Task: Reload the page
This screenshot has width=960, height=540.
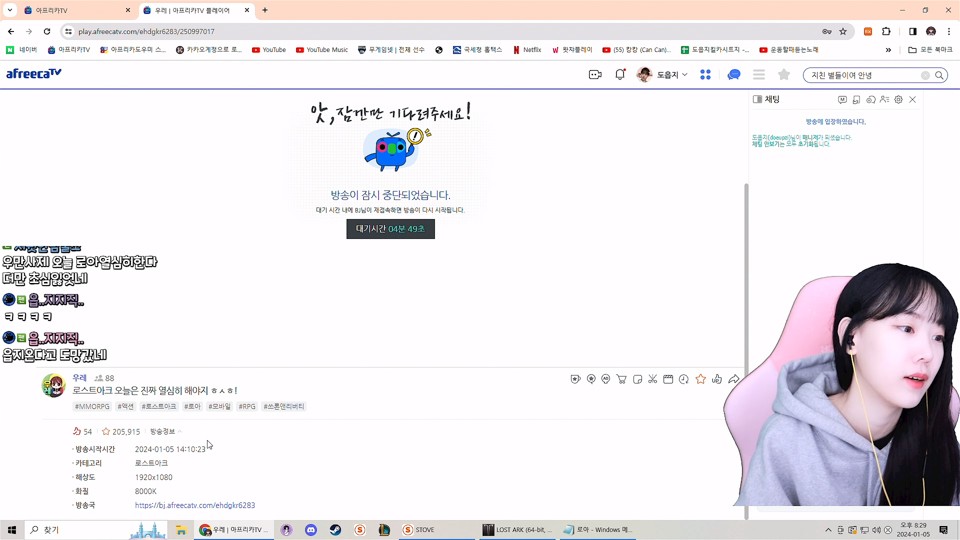Action: click(47, 31)
